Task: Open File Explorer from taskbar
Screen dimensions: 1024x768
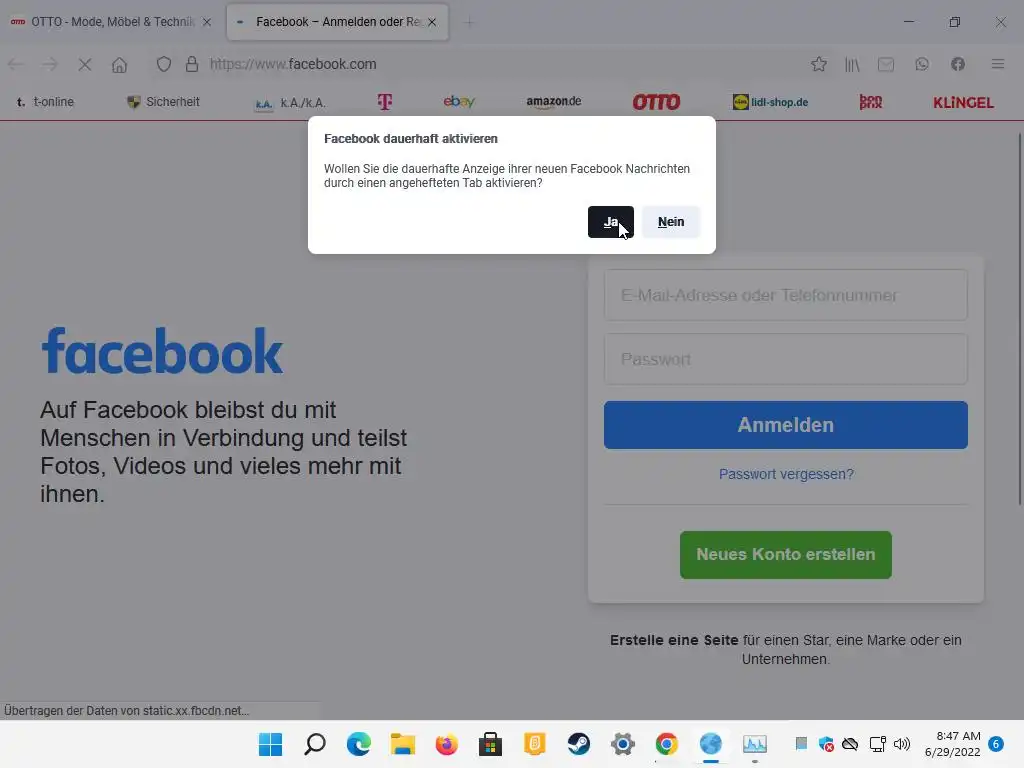Action: [403, 744]
